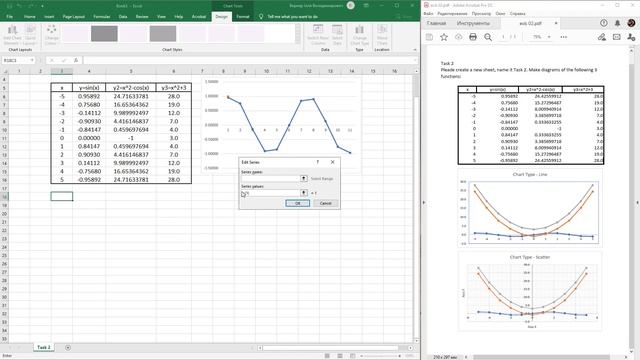Screen dimensions: 640x360
Task: Switch to Format chart tools tab
Action: (242, 17)
